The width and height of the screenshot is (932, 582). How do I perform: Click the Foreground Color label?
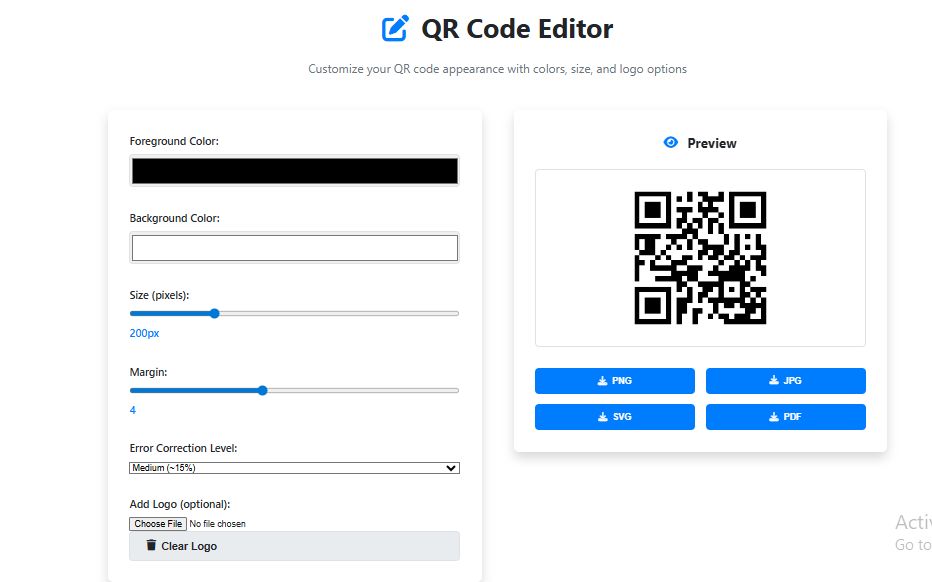174,141
